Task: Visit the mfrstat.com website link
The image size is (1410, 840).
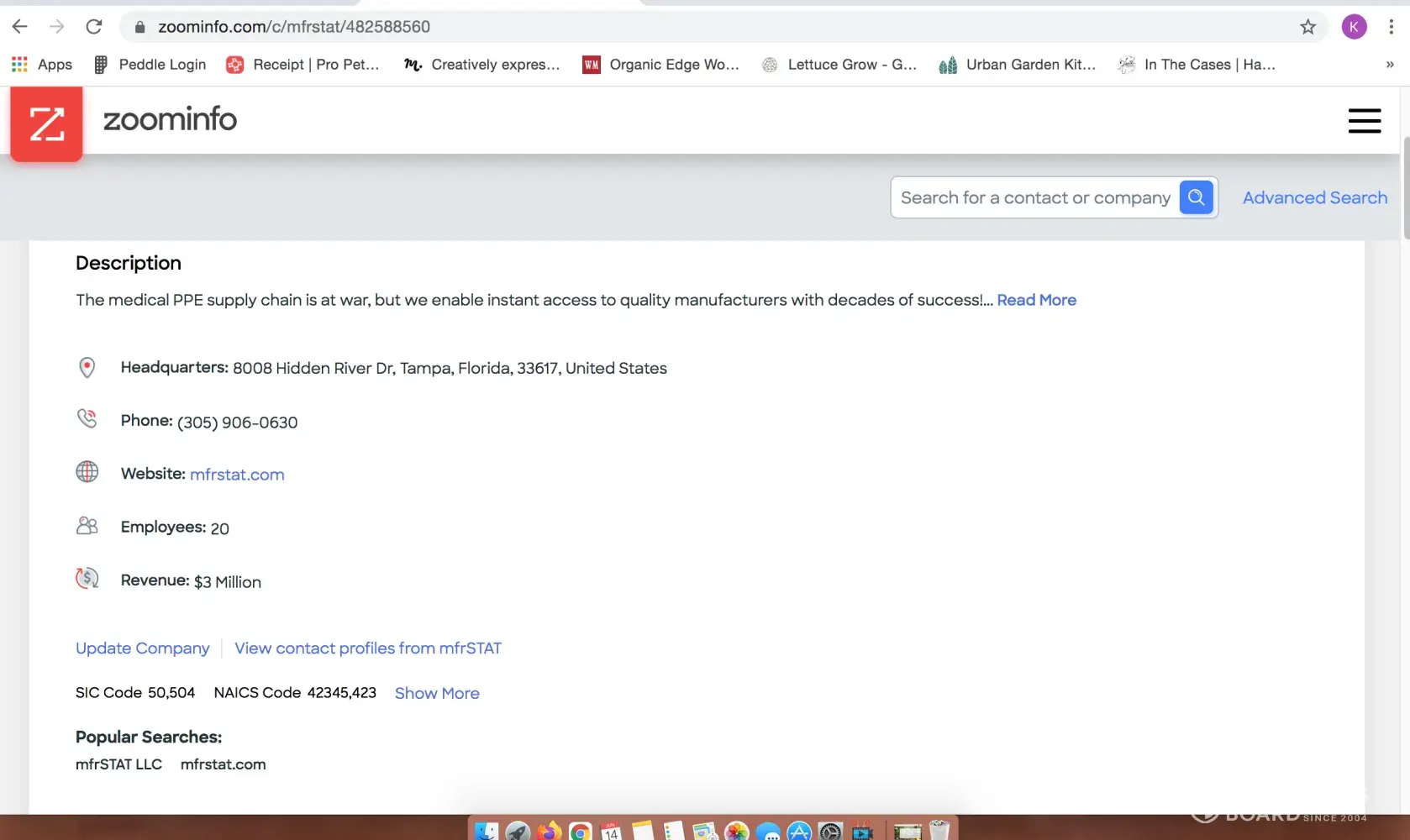Action: click(x=237, y=475)
